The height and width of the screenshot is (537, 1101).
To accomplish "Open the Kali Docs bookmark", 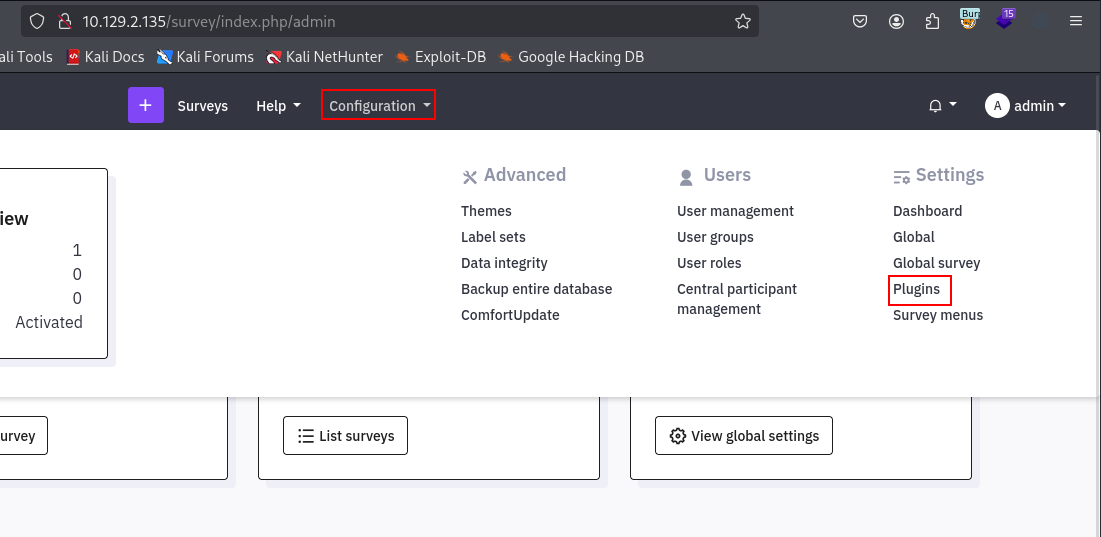I will pyautogui.click(x=105, y=57).
